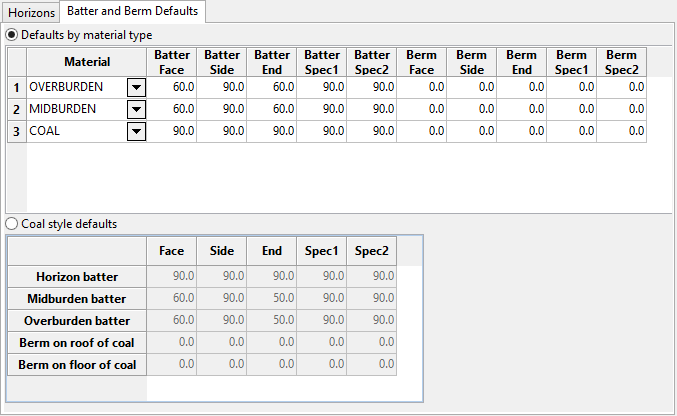Click the Berm Spec2 value for COAL
Screen dimensions: 677x416
tap(622, 131)
